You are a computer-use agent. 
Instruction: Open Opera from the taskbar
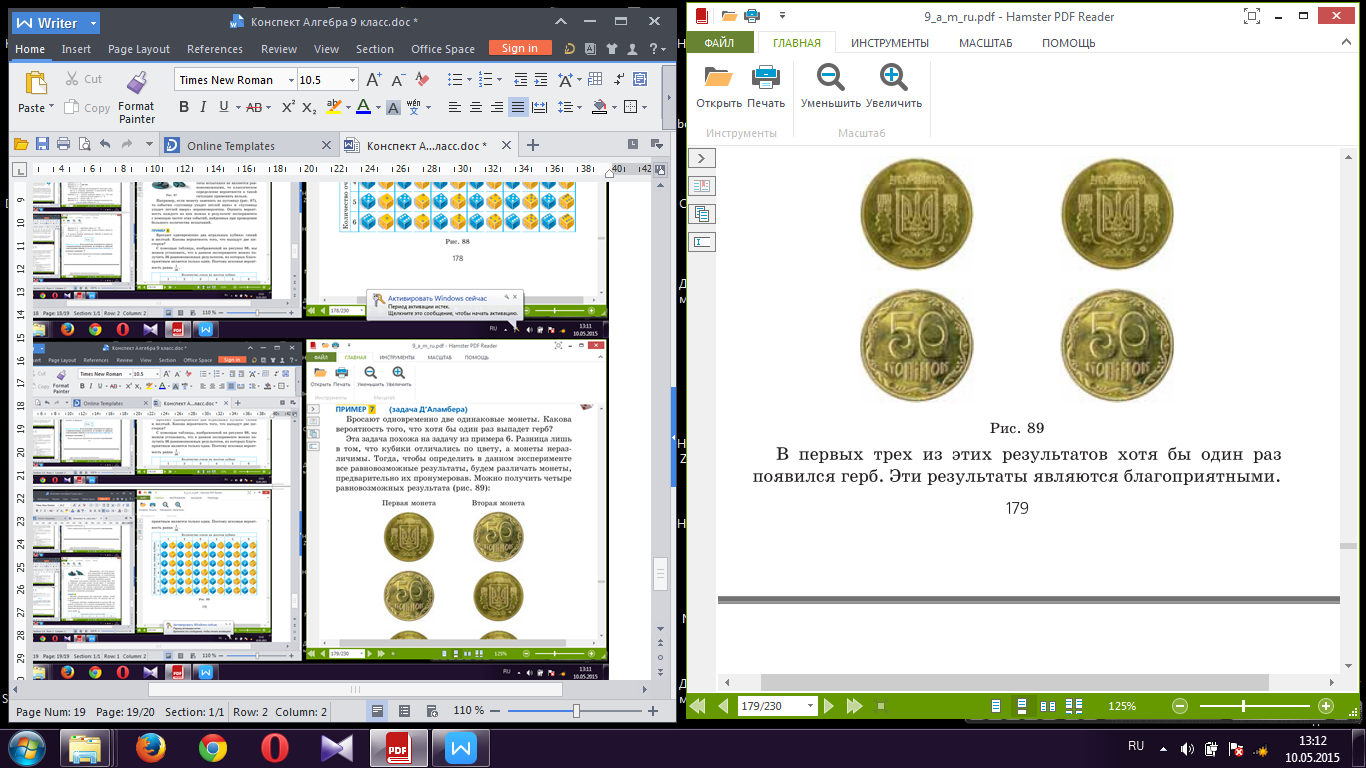(x=275, y=748)
